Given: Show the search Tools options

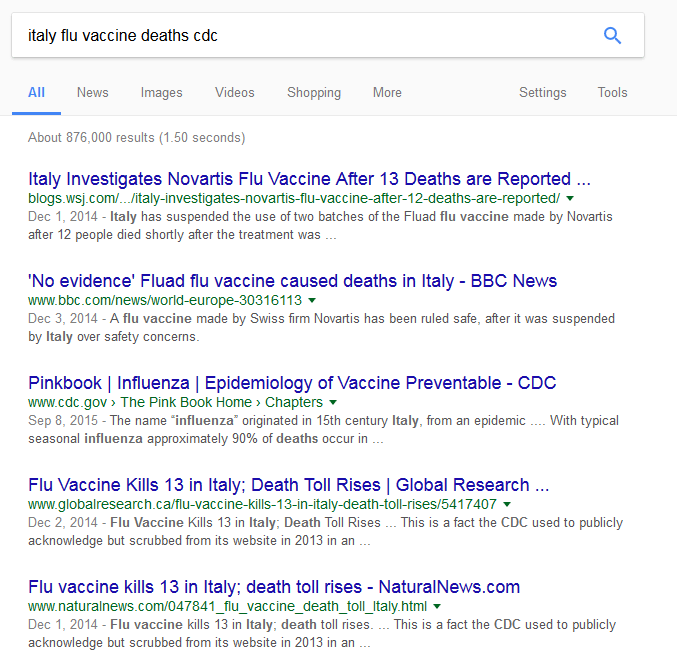Looking at the screenshot, I should pyautogui.click(x=612, y=93).
